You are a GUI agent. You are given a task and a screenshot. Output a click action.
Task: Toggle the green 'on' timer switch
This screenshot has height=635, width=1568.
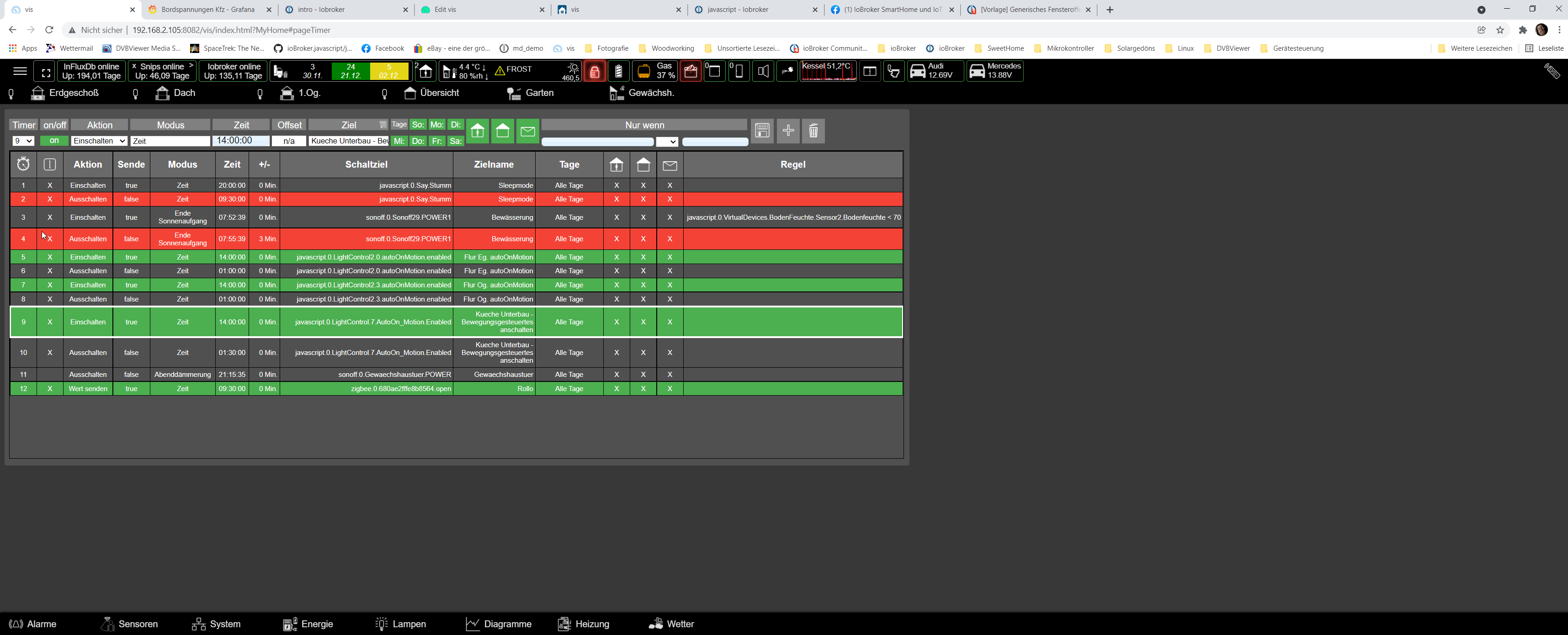pos(54,141)
